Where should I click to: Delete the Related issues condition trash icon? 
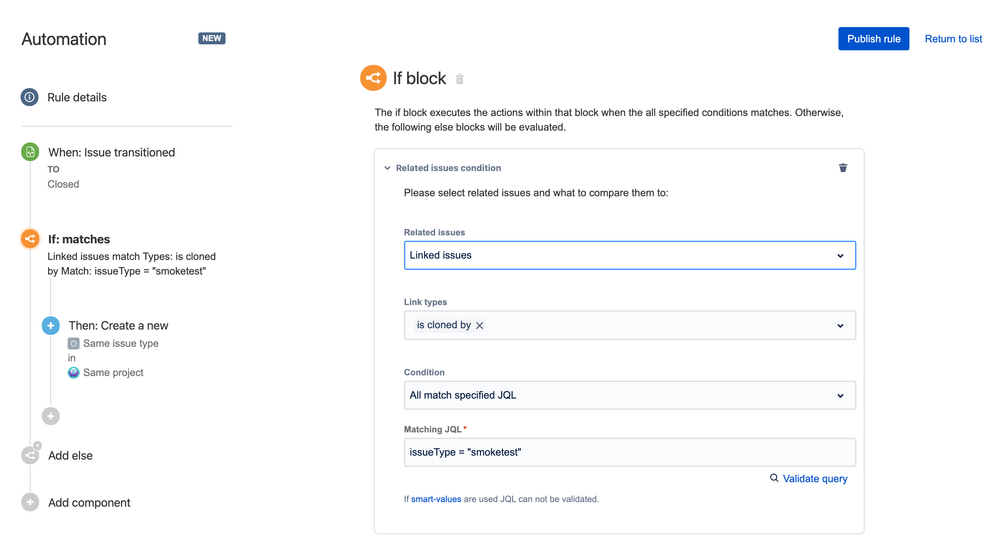point(843,168)
